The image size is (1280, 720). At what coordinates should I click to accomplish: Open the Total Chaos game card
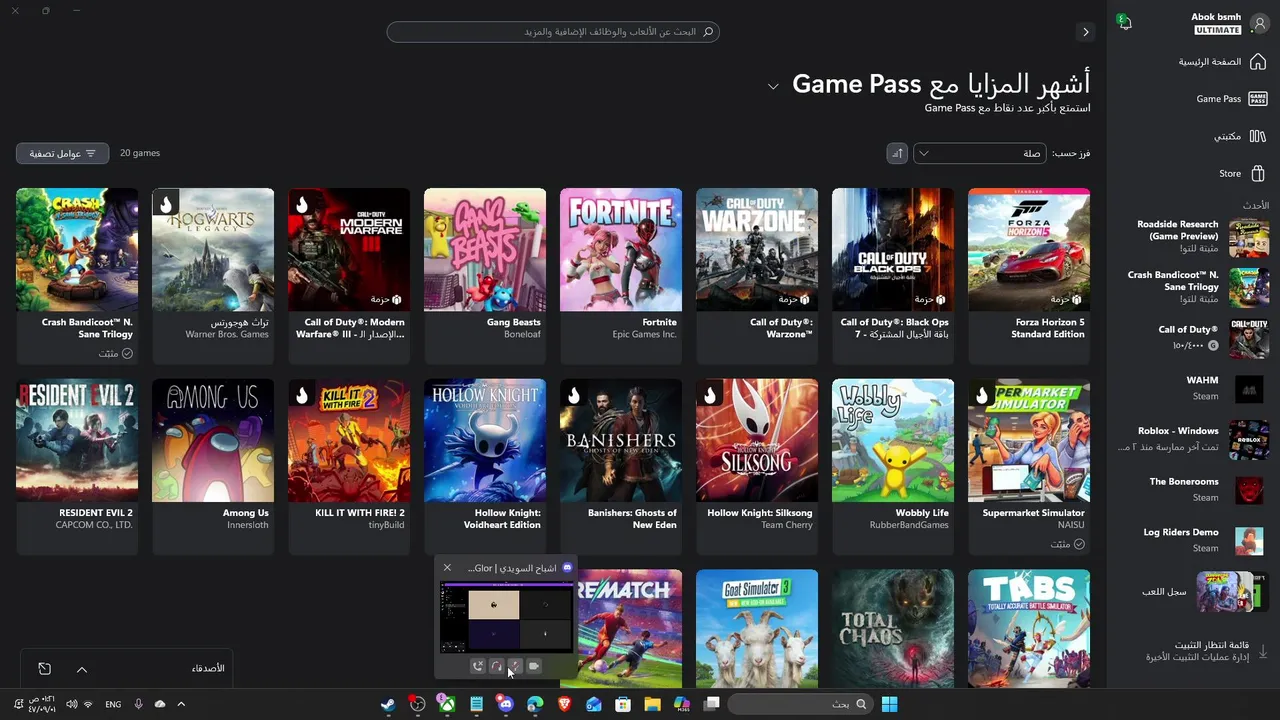coord(893,629)
